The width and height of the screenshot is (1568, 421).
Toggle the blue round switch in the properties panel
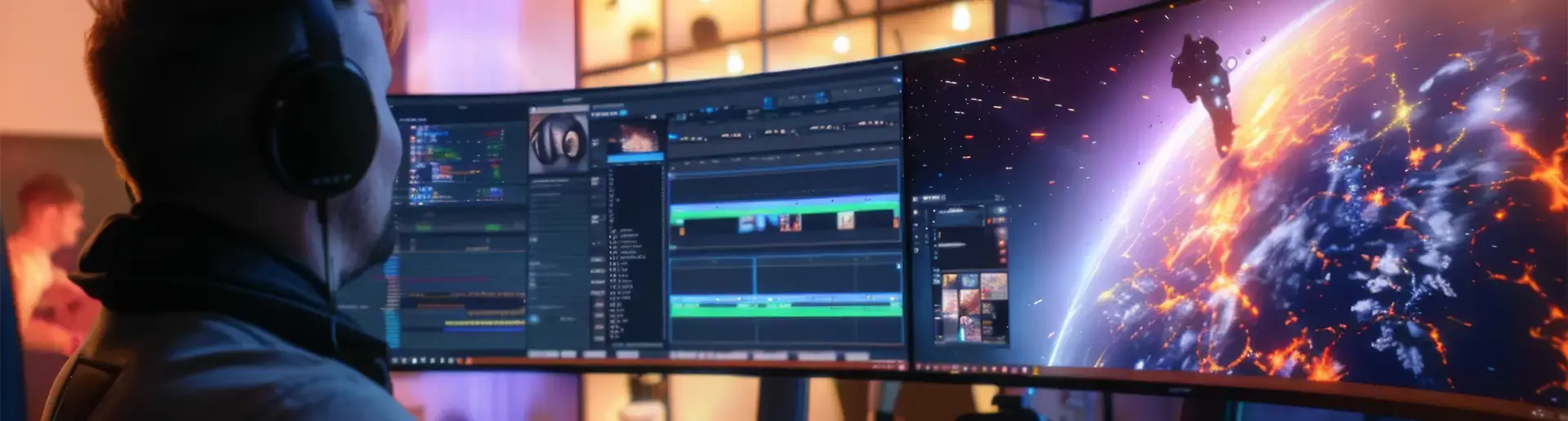click(x=535, y=319)
